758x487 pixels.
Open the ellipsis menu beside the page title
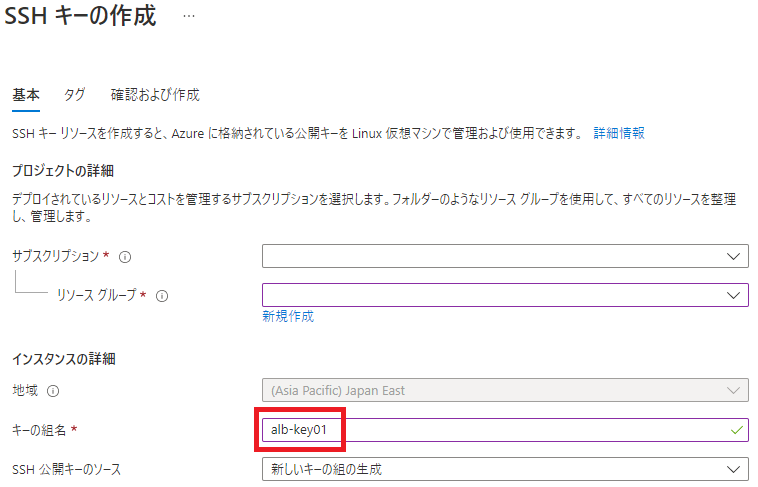coord(189,16)
